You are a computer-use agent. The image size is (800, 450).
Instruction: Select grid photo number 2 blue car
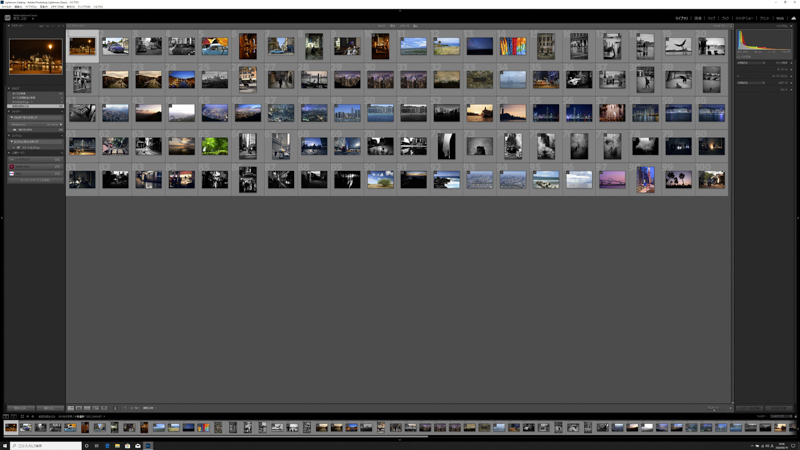(x=115, y=46)
